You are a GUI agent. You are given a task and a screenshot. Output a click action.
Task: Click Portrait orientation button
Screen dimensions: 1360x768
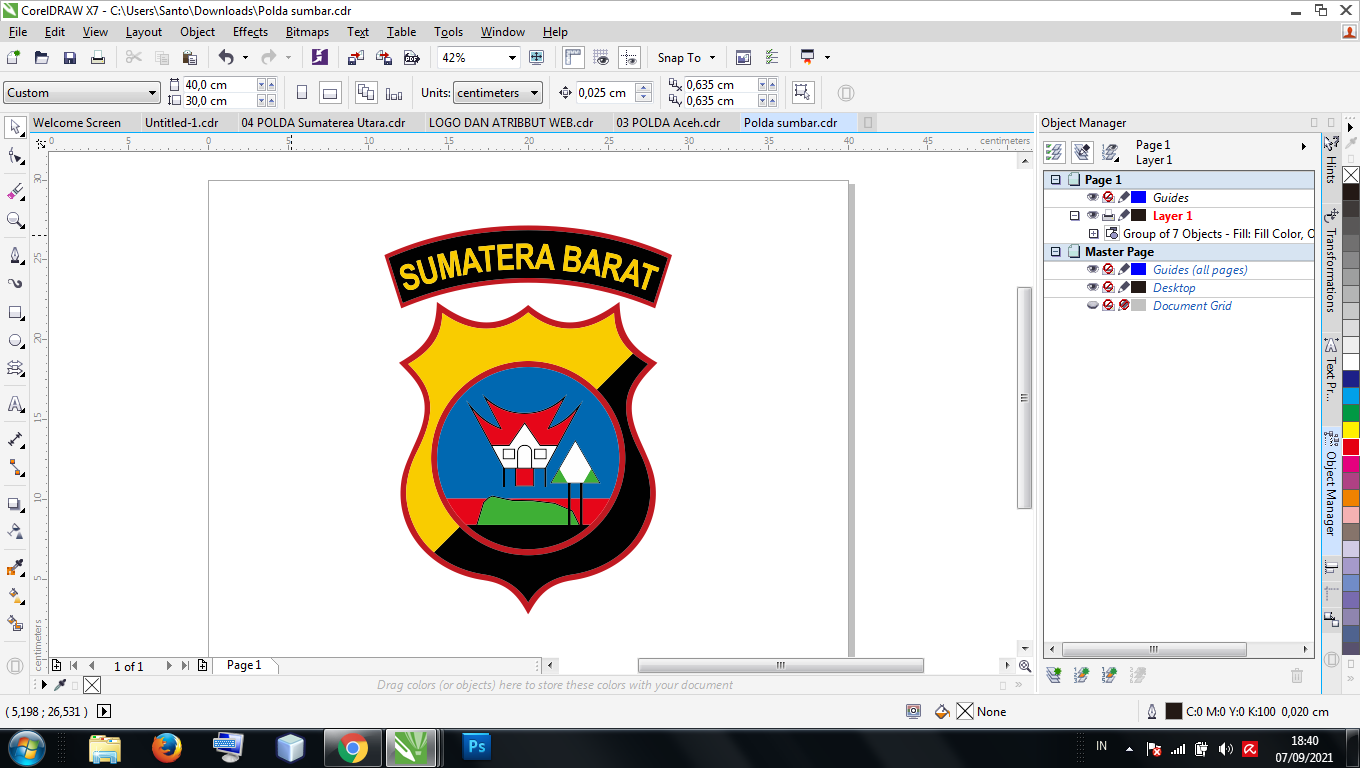[x=302, y=93]
